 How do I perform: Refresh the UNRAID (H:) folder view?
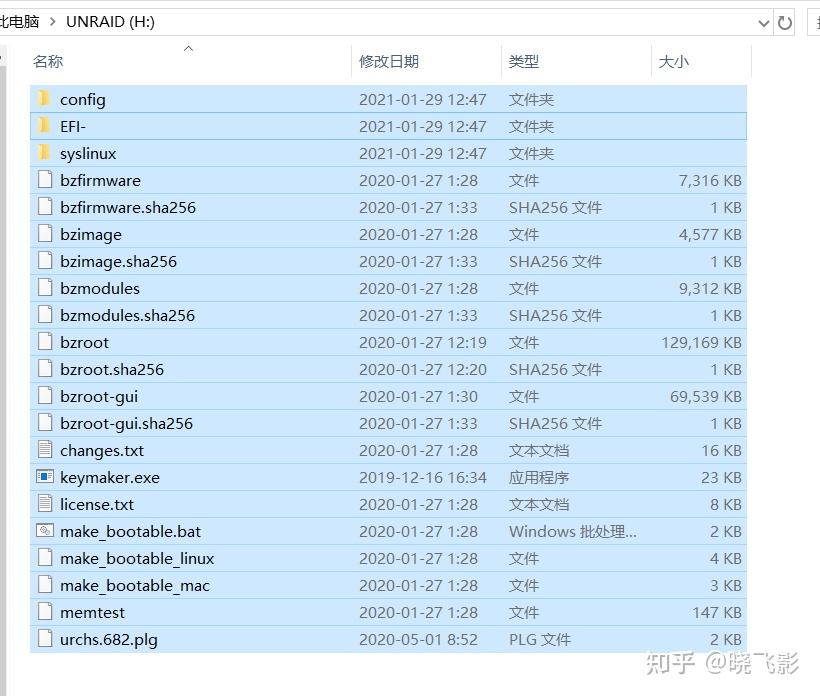tap(784, 23)
